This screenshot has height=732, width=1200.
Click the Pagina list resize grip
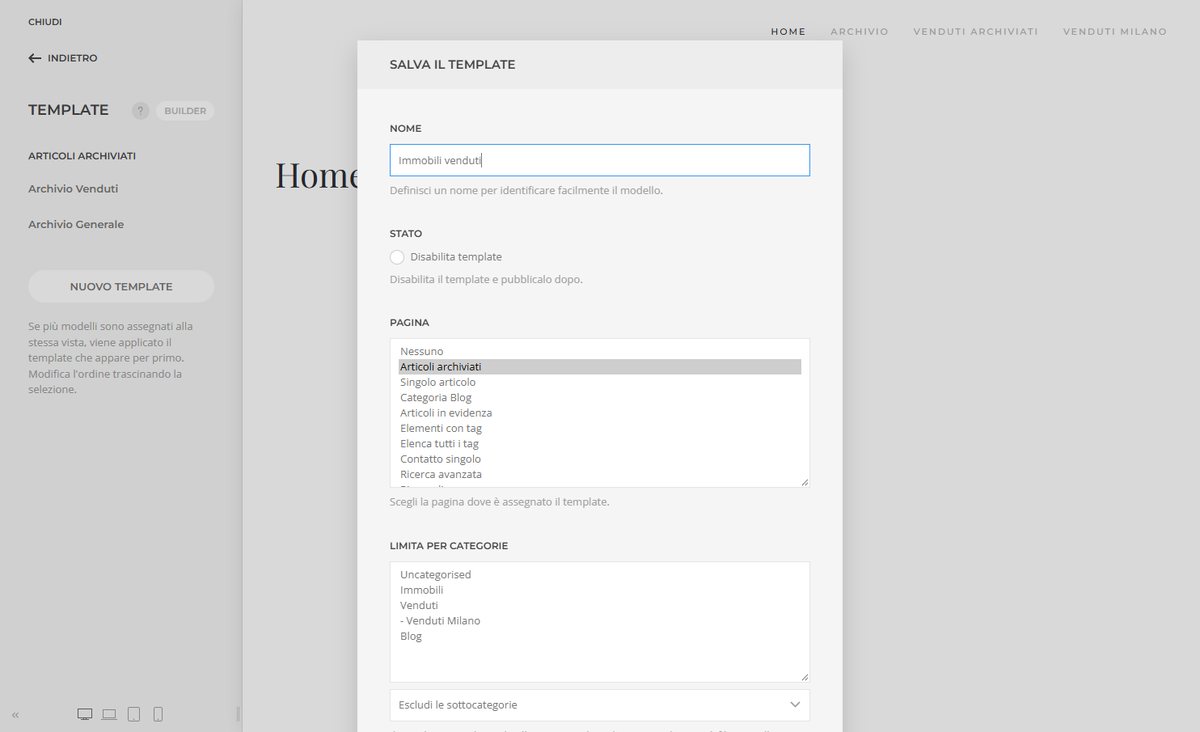804,482
